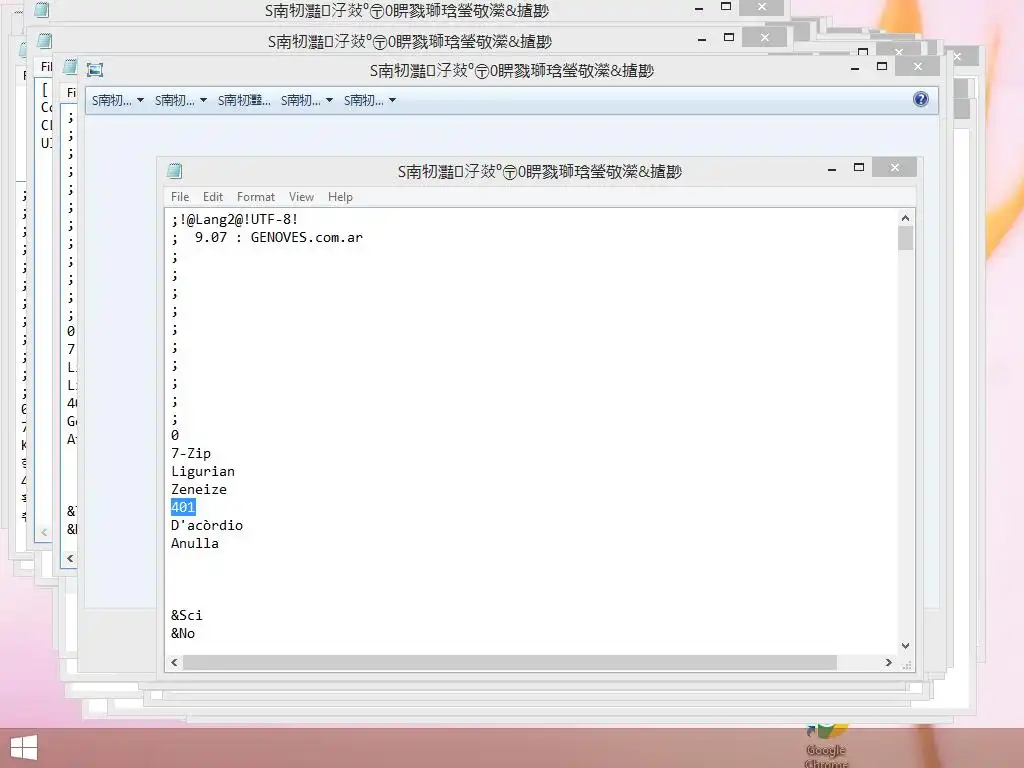Click the vertical scrollbar down arrow in Notepad
The height and width of the screenshot is (768, 1024).
pyautogui.click(x=905, y=646)
